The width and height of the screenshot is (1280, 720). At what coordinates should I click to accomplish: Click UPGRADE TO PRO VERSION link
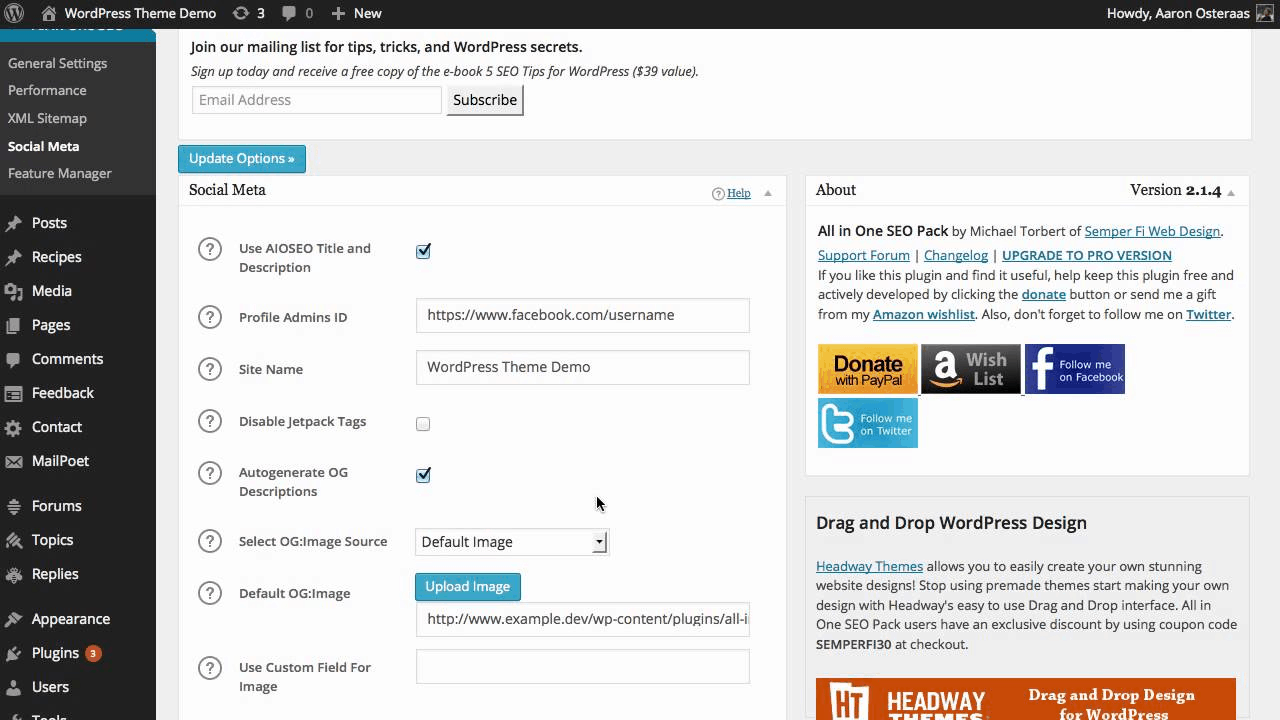1087,255
